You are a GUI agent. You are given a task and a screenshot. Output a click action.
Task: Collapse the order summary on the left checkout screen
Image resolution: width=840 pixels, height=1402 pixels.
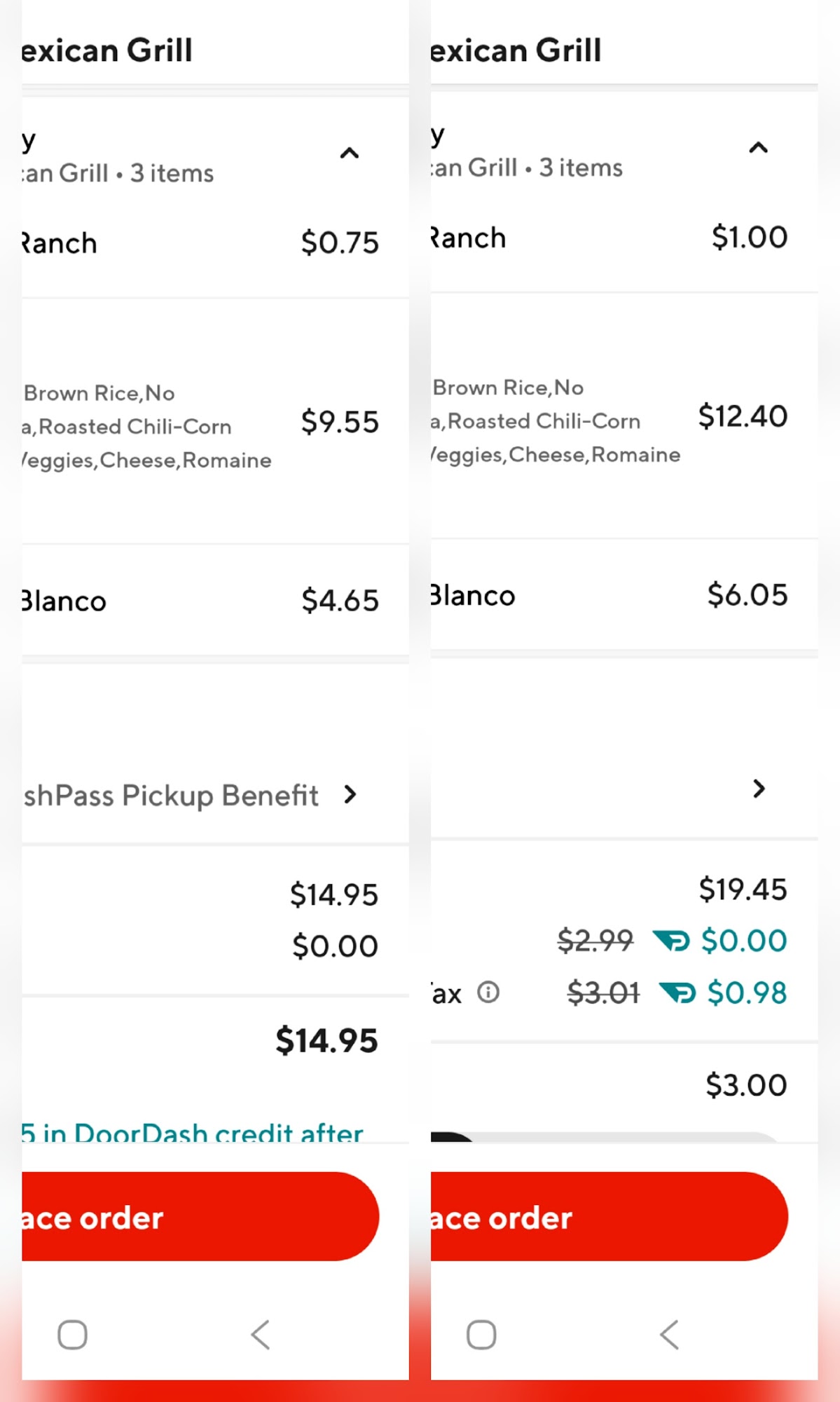coord(349,154)
